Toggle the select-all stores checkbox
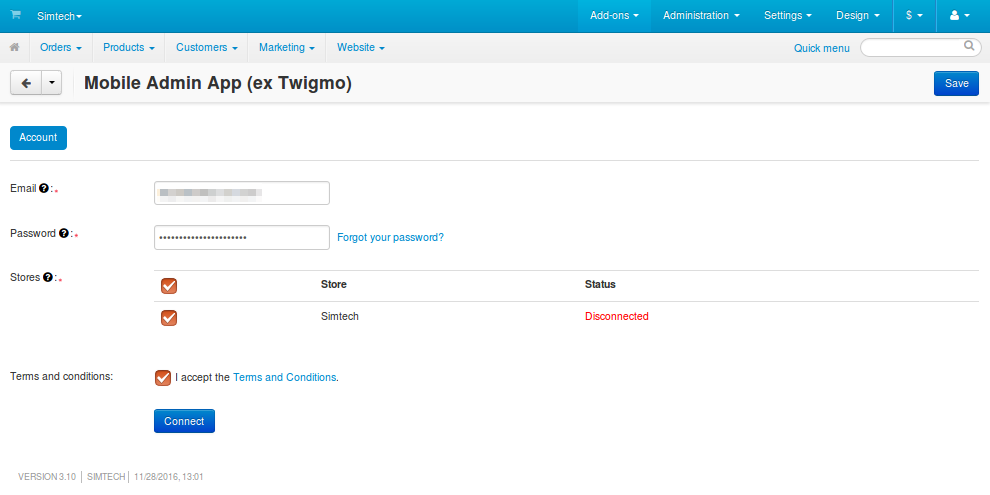The image size is (990, 495). (x=169, y=286)
